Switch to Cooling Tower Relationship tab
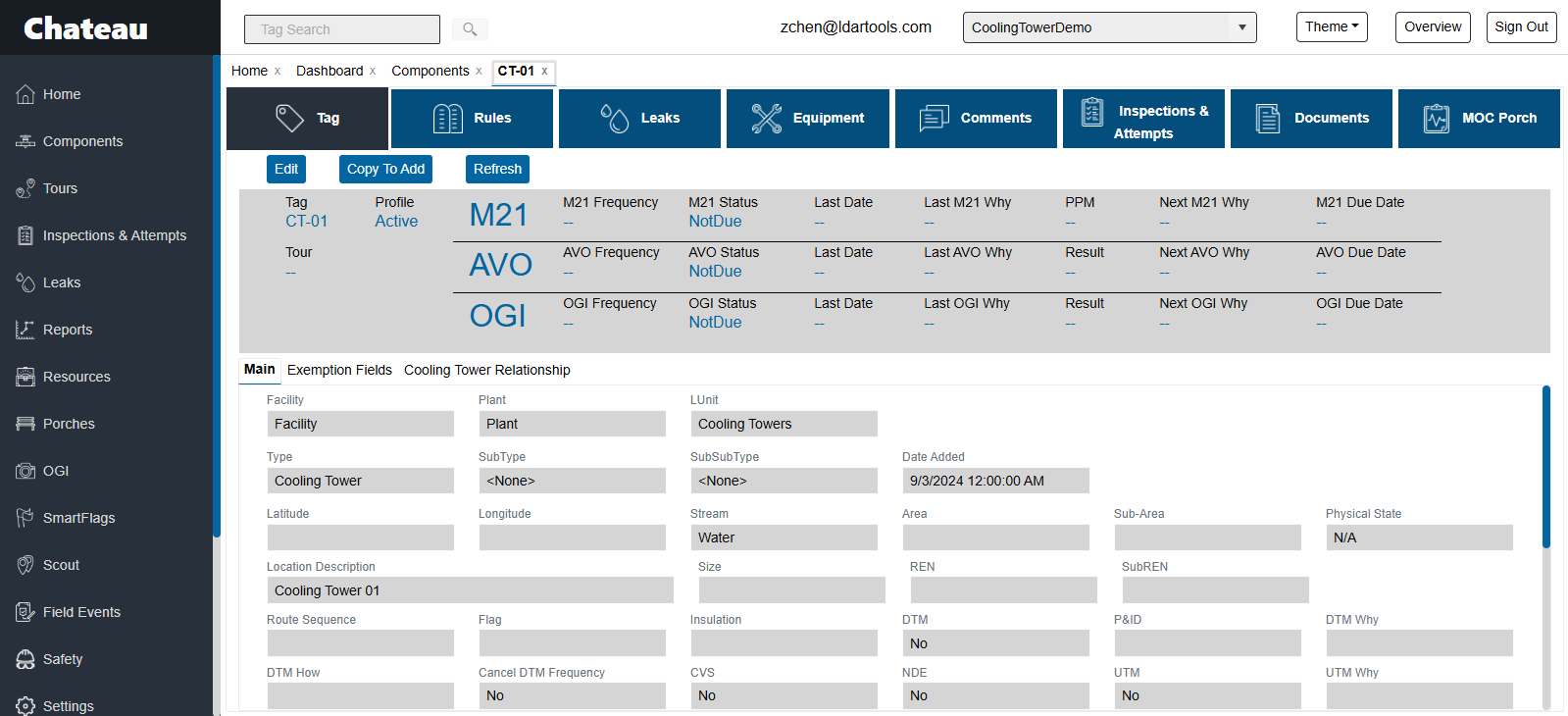Screen dimensions: 1568x716 (x=486, y=370)
